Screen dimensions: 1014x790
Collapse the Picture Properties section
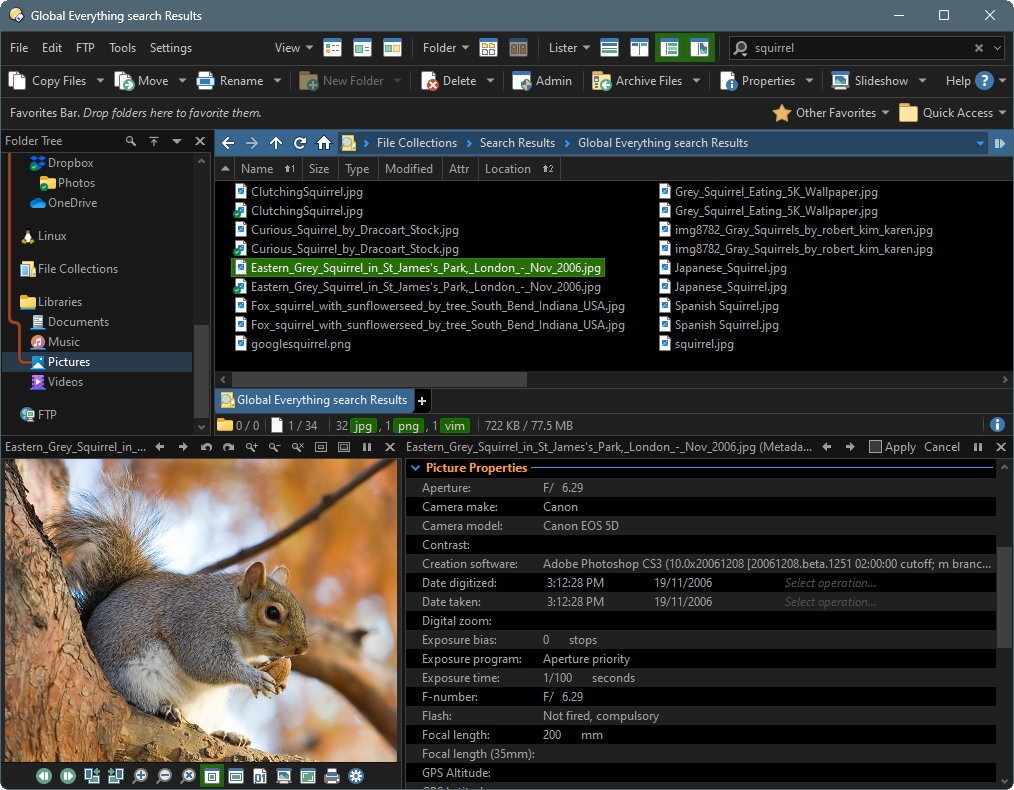415,468
